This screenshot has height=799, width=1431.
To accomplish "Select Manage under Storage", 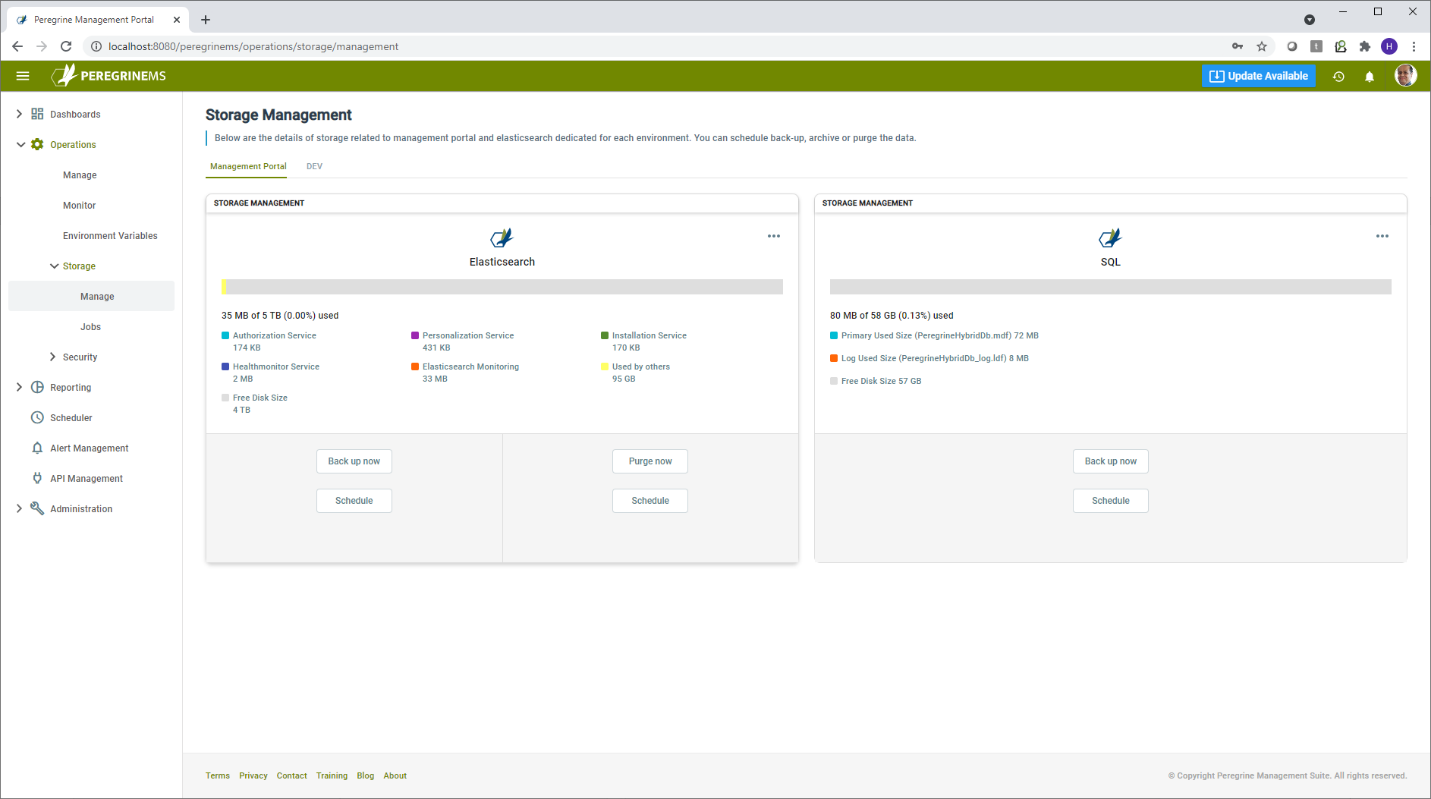I will tap(91, 296).
